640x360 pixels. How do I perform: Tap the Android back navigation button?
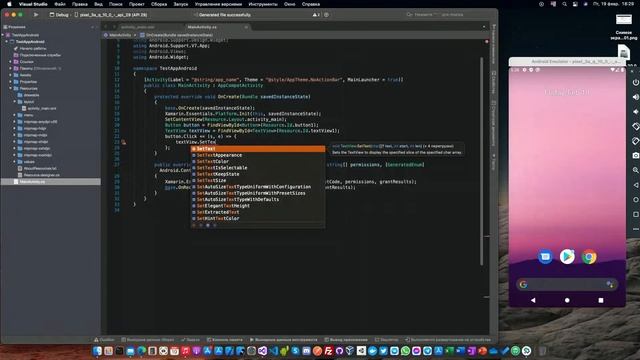point(533,300)
